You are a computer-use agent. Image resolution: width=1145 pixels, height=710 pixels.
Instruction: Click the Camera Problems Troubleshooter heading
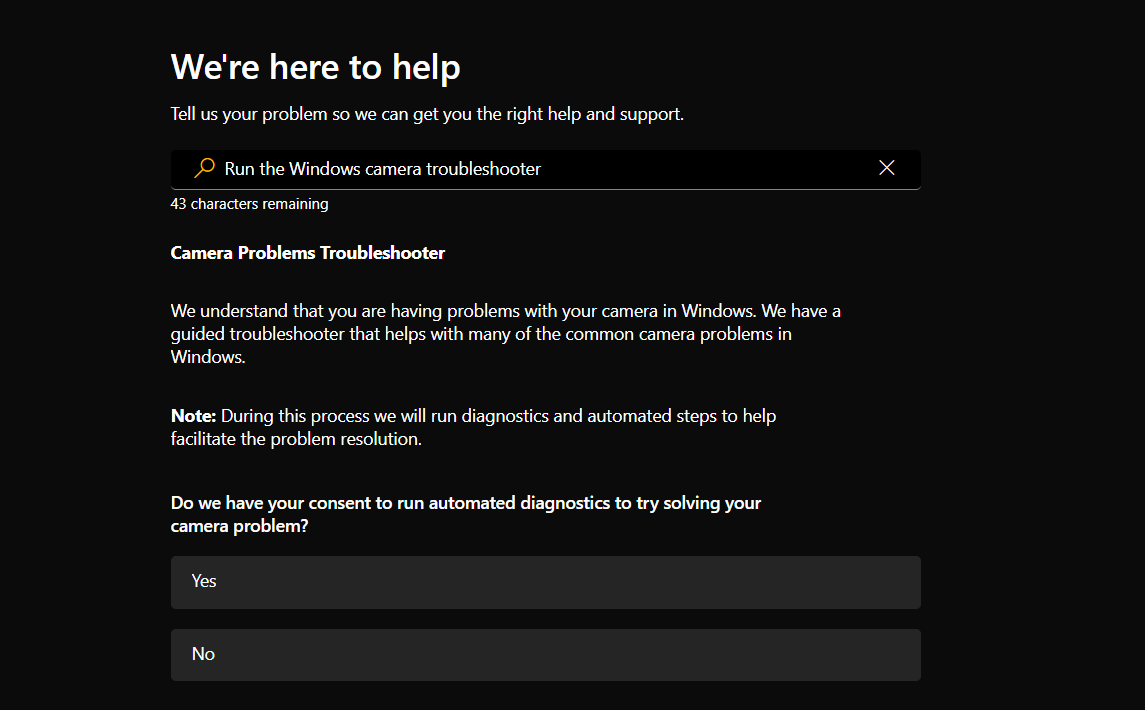(x=307, y=252)
